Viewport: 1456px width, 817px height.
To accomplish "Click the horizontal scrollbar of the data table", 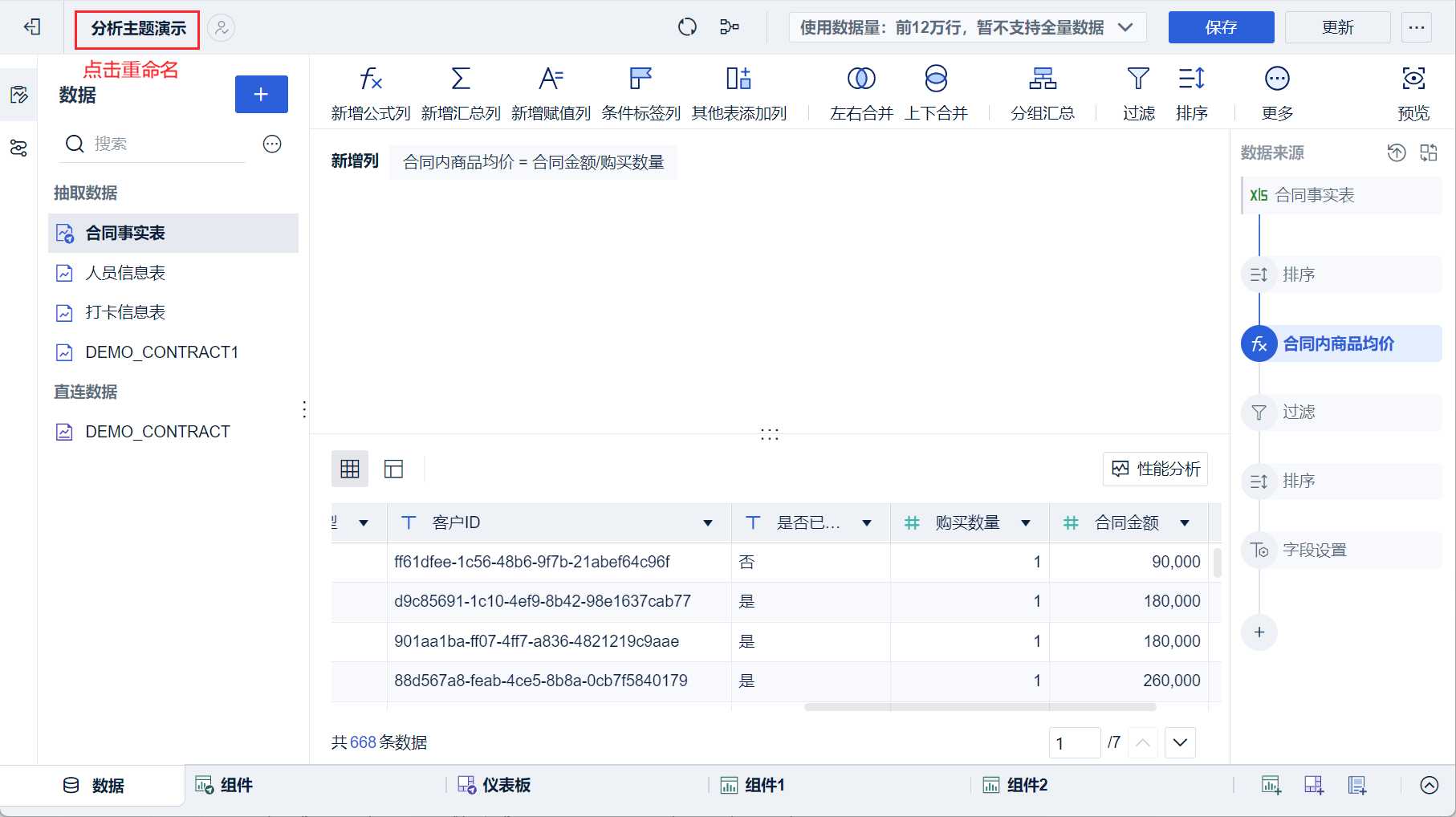I will click(x=980, y=707).
